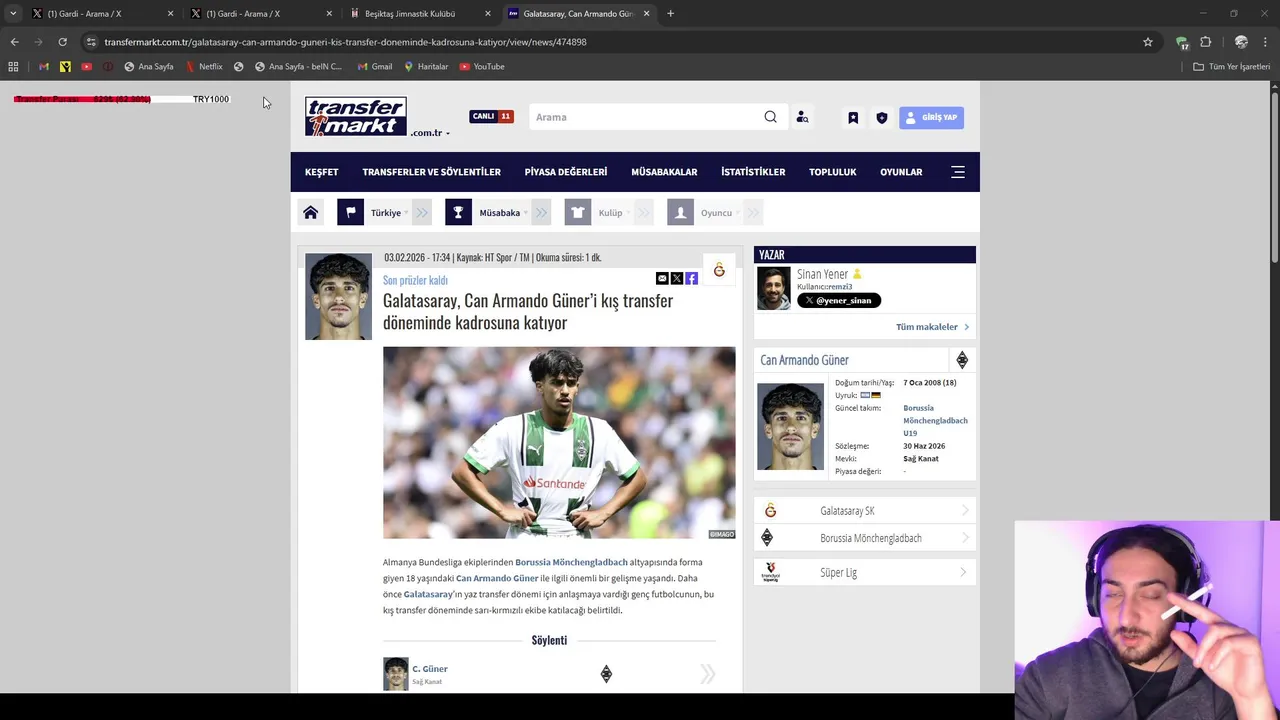Expand the Oyuncu breadcrumb dropdown
The image size is (1280, 720).
(x=753, y=213)
